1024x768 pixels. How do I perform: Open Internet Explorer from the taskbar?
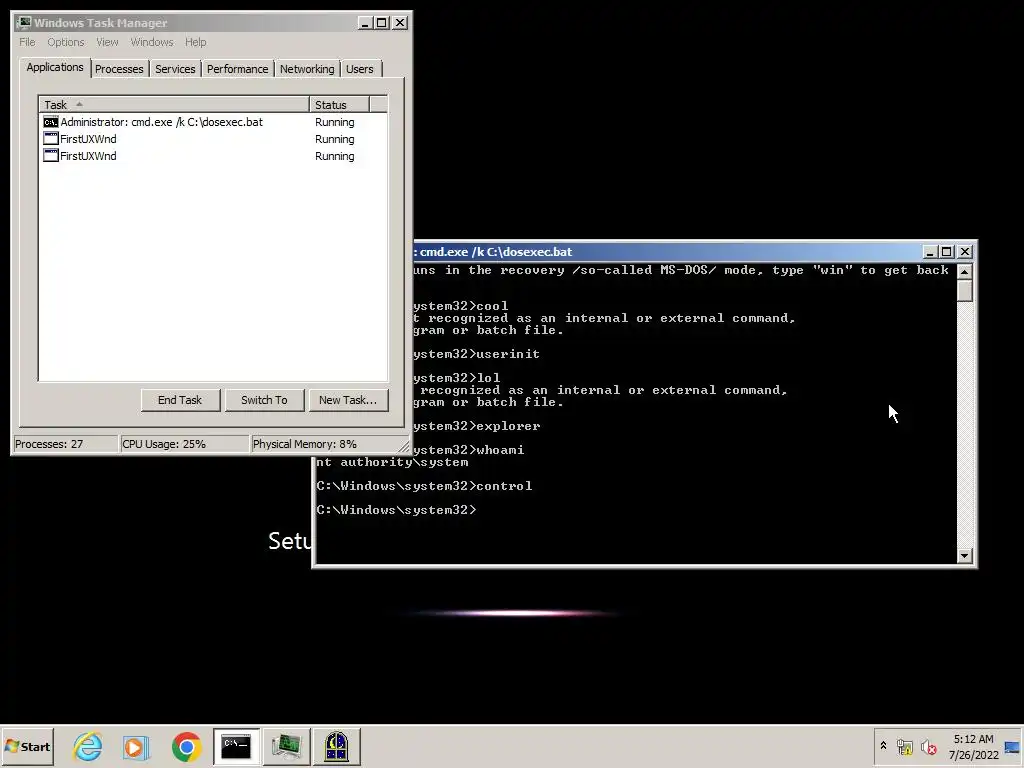click(x=88, y=746)
